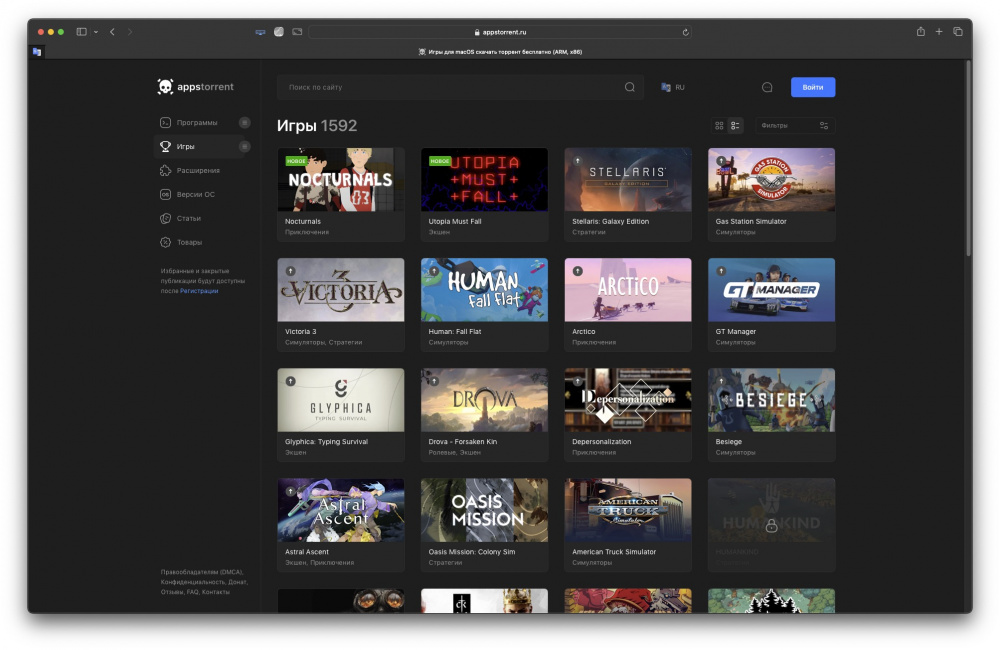Click the Статьи masks icon

(x=165, y=218)
